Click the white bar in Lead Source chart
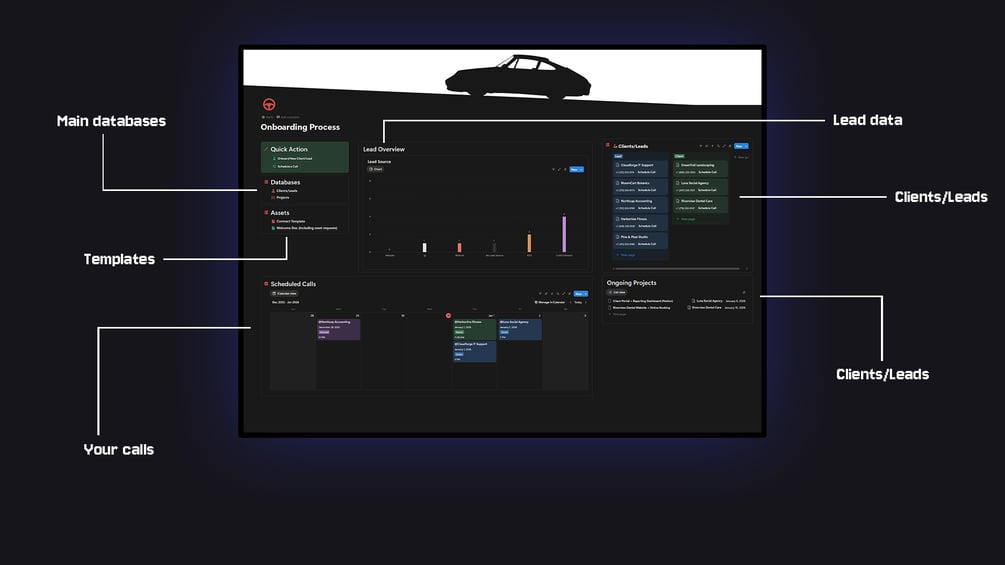 click(424, 247)
